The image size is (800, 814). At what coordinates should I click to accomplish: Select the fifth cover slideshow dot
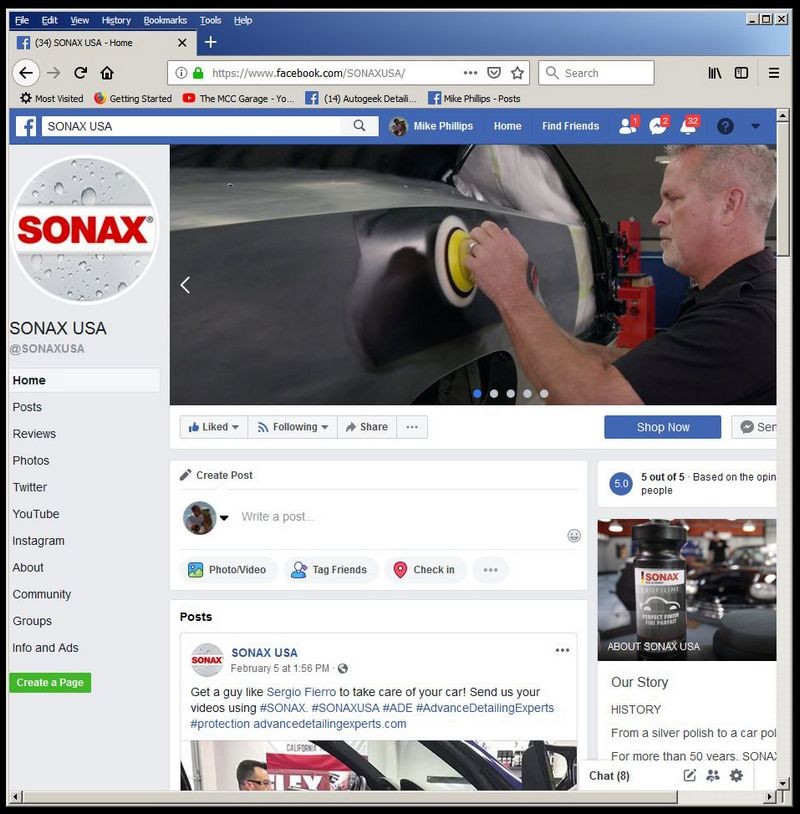click(544, 394)
